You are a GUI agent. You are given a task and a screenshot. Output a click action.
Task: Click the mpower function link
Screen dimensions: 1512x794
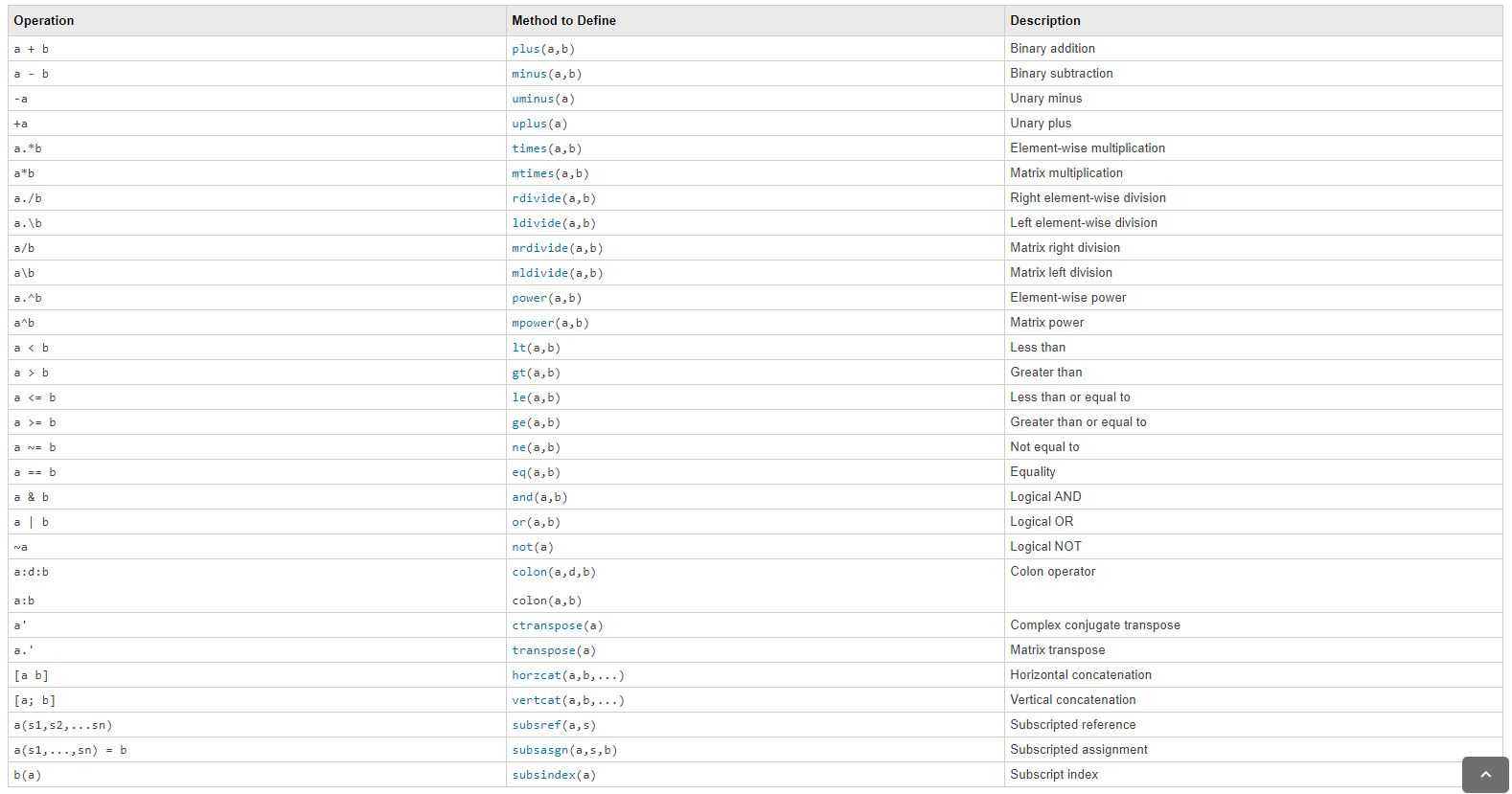coord(533,323)
